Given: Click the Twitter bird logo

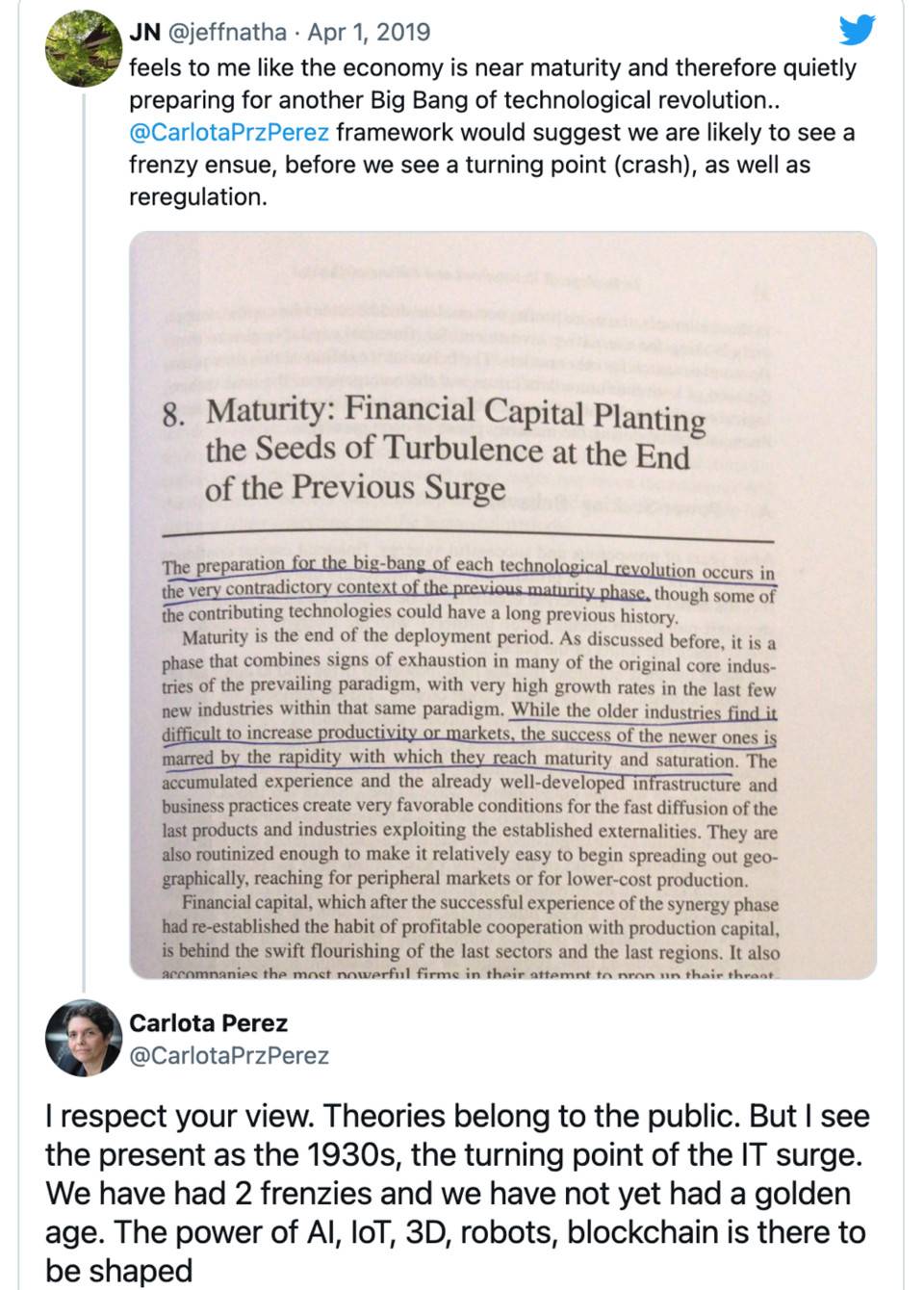Looking at the screenshot, I should (x=856, y=31).
